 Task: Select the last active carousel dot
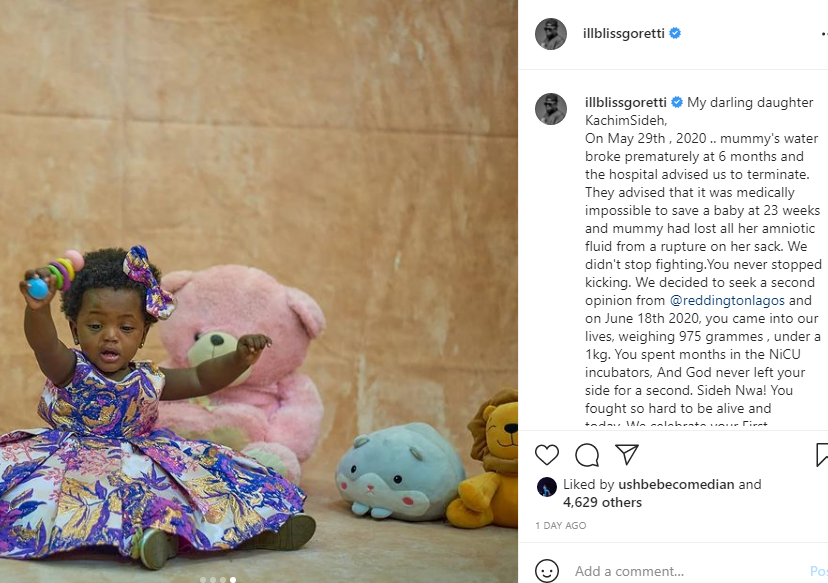[x=233, y=580]
